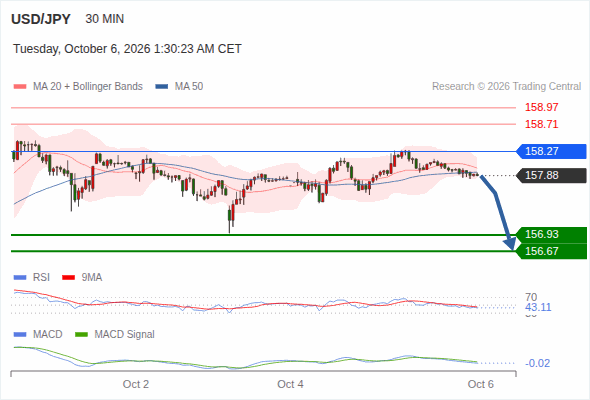Click the MA 20 + Bollinger Bands legend swatch
The image size is (590, 400).
coord(20,87)
